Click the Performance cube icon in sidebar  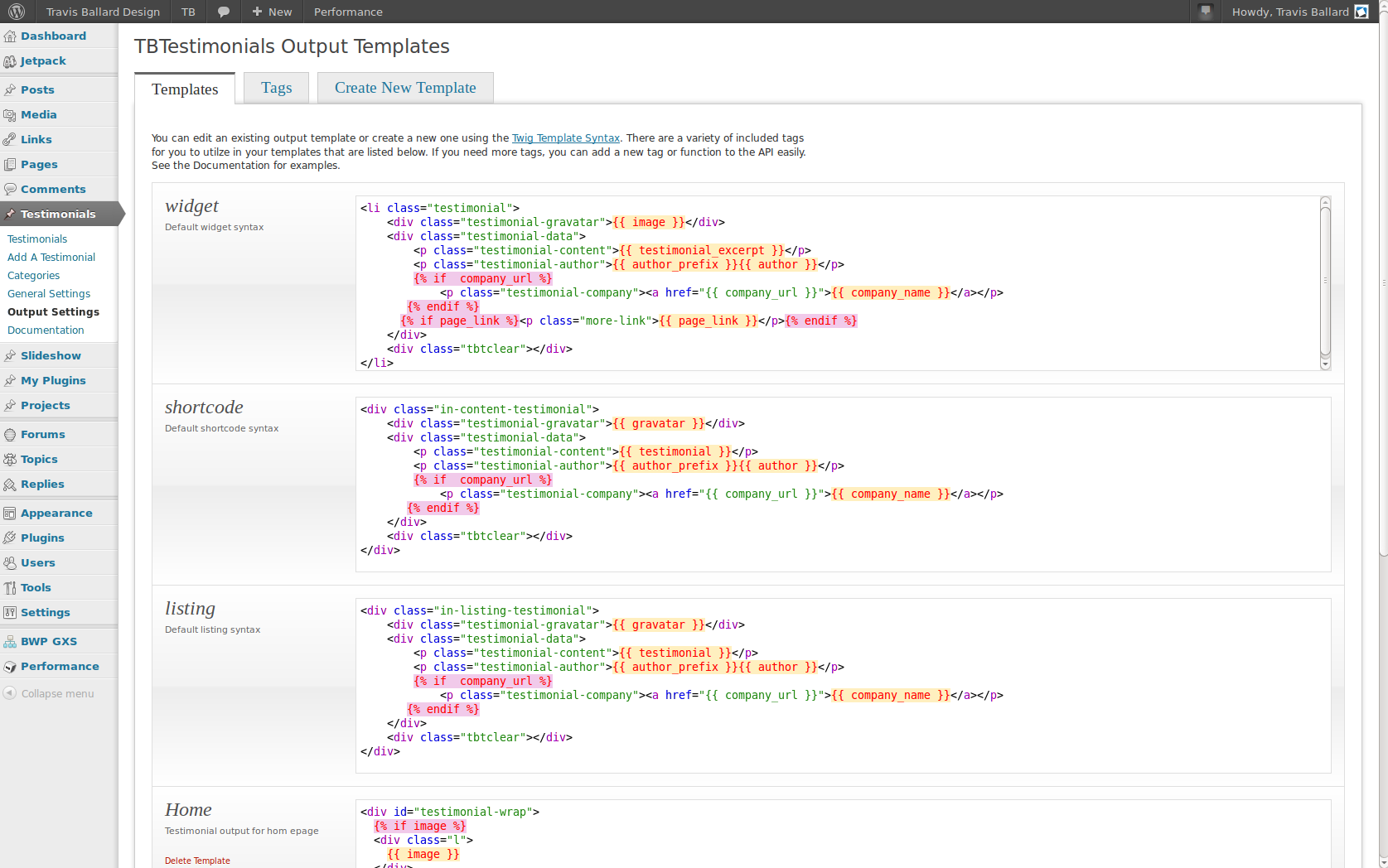coord(10,667)
